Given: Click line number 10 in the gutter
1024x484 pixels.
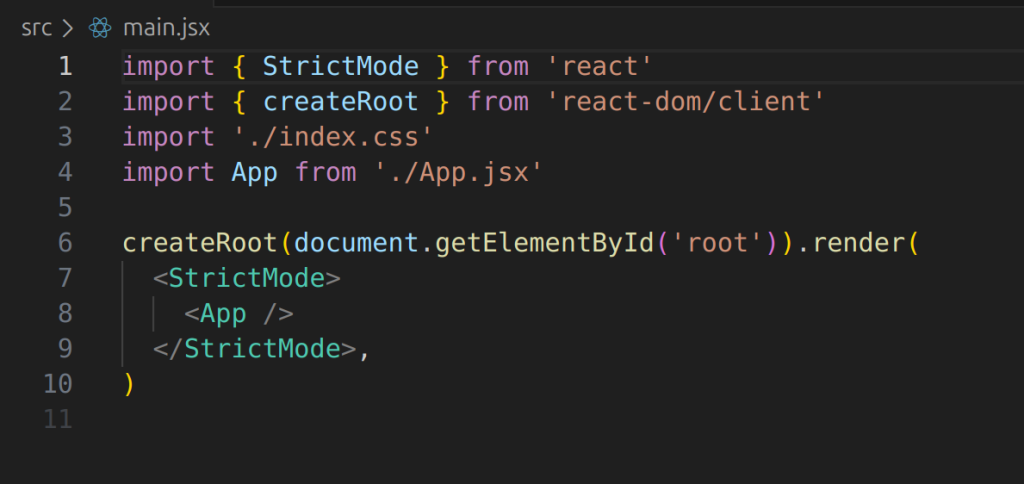Looking at the screenshot, I should click(x=58, y=383).
